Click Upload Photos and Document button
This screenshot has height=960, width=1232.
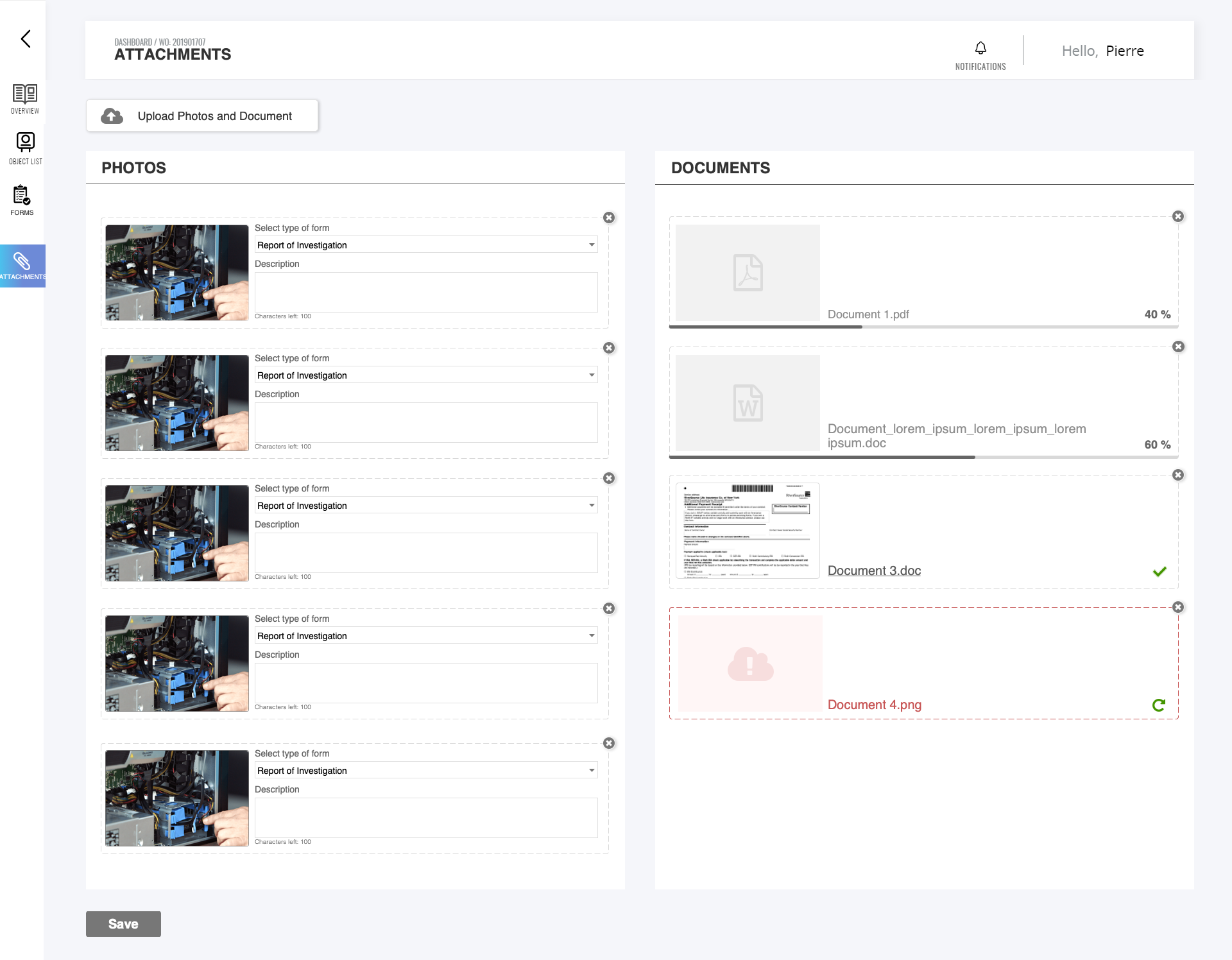(x=202, y=116)
